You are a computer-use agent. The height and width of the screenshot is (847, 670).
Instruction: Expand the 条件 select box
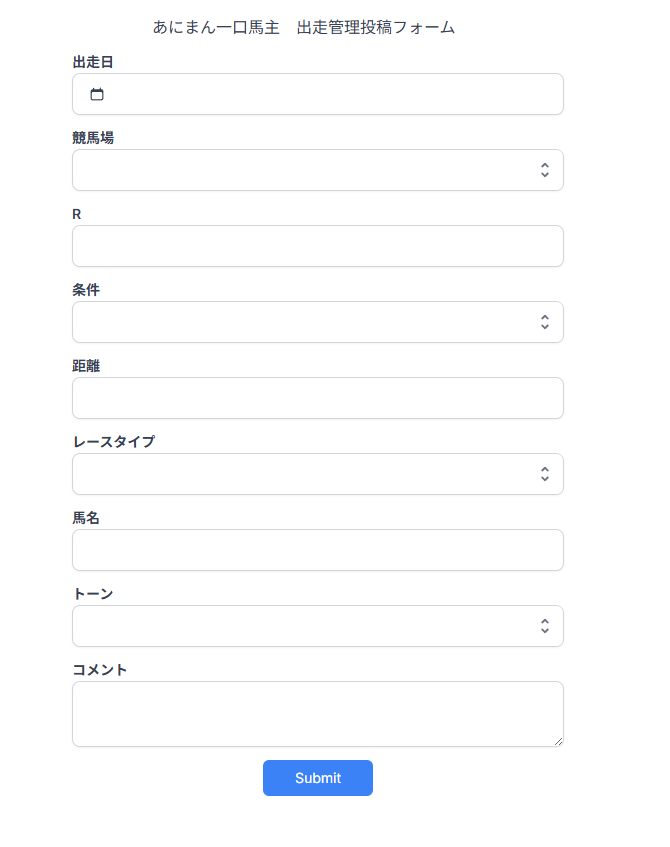click(300, 322)
